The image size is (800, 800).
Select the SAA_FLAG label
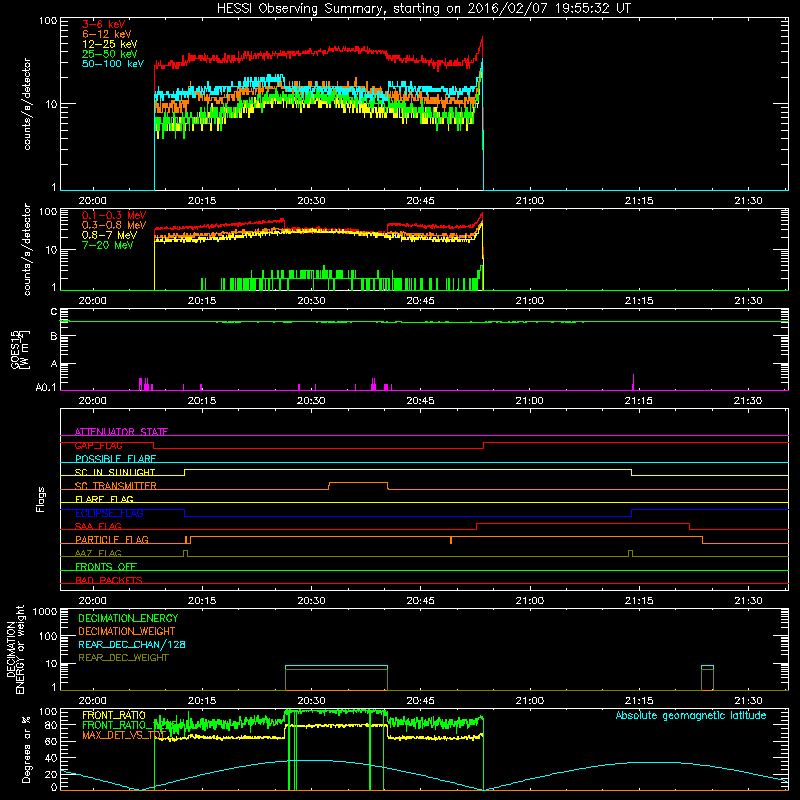point(98,526)
